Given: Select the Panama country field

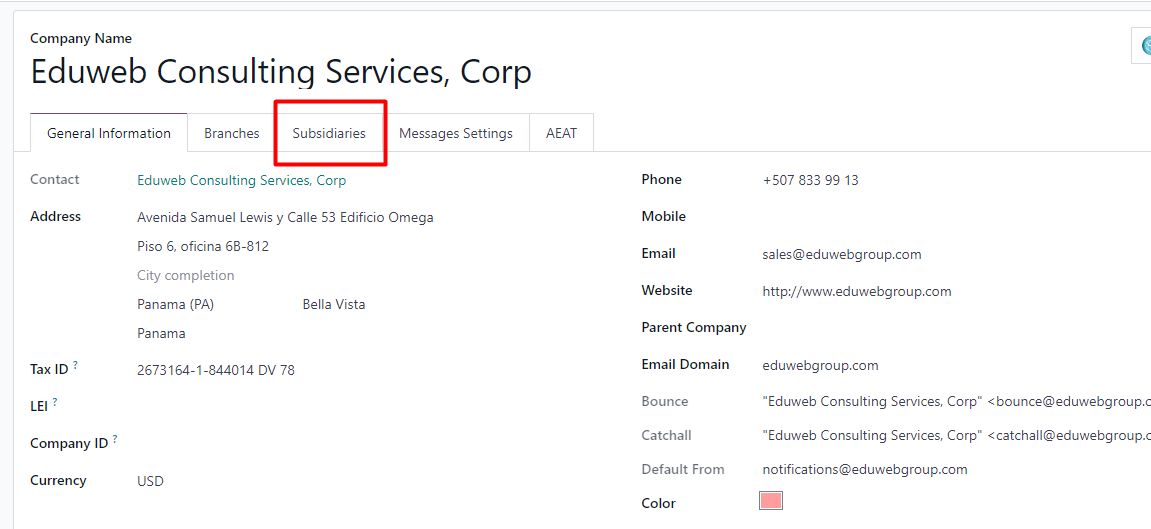Looking at the screenshot, I should click(x=161, y=334).
